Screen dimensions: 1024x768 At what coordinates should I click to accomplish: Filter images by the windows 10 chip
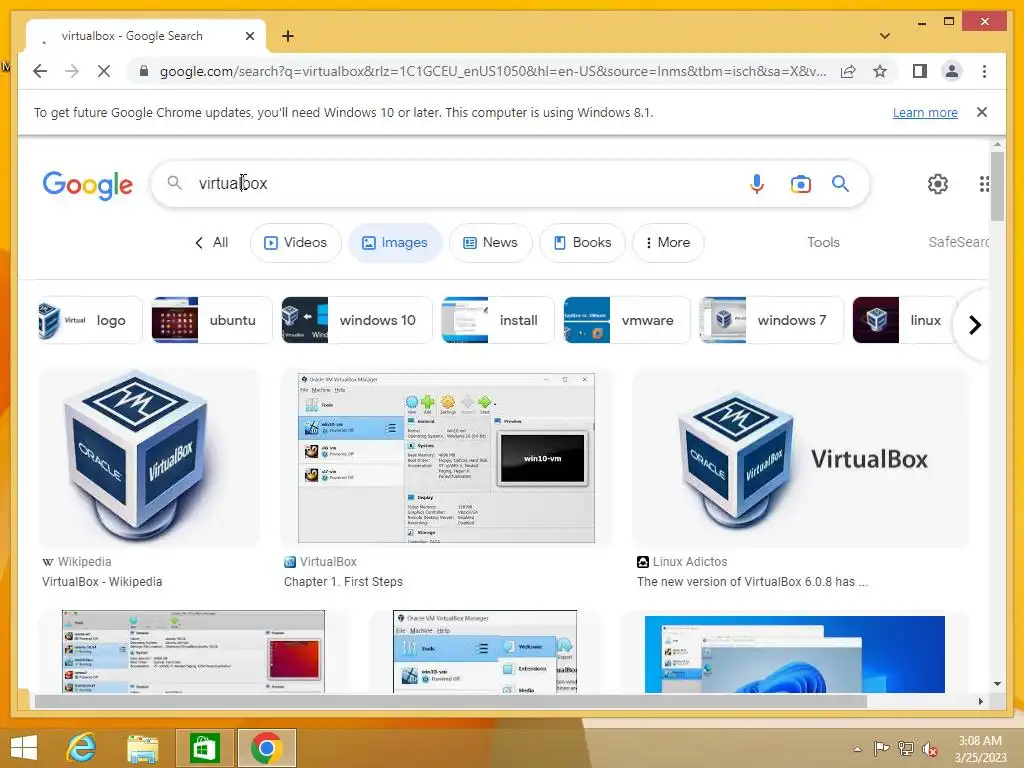[x=357, y=320]
